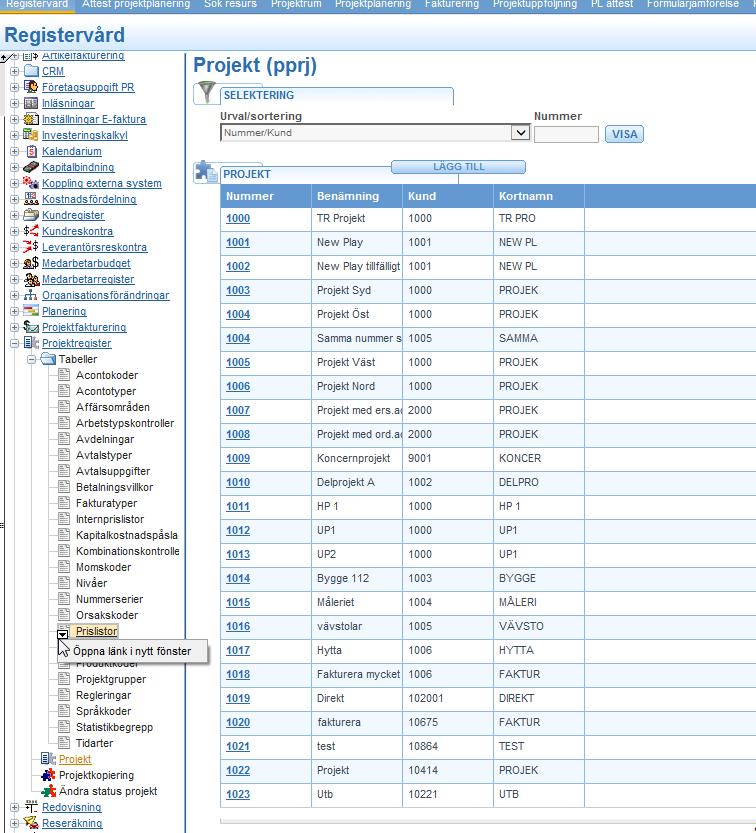
Task: Select Statistikbegrepp table entry
Action: [x=114, y=727]
